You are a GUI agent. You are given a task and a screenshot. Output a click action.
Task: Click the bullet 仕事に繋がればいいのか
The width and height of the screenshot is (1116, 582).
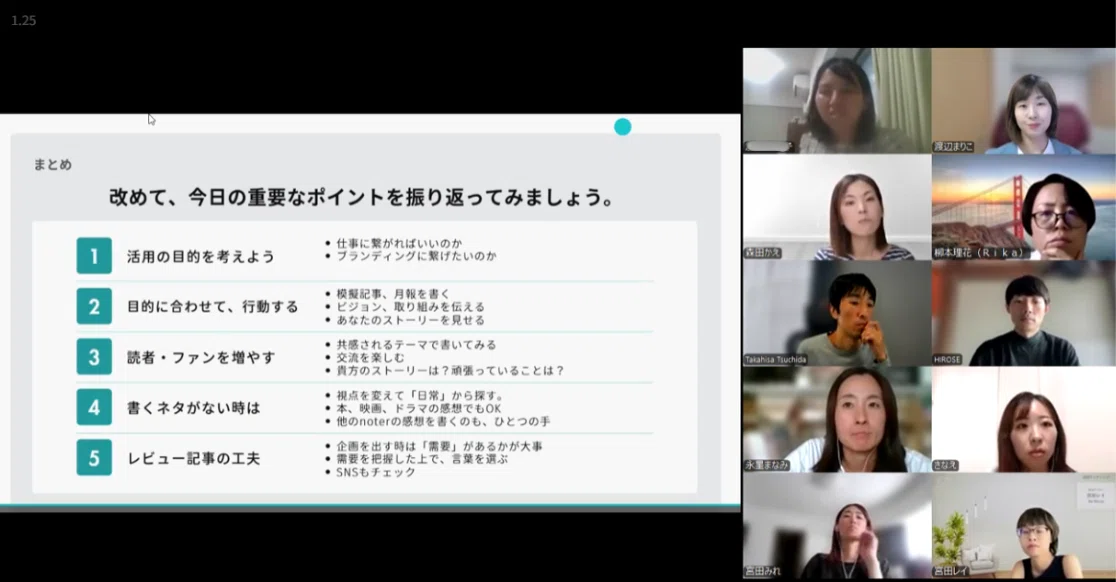399,243
